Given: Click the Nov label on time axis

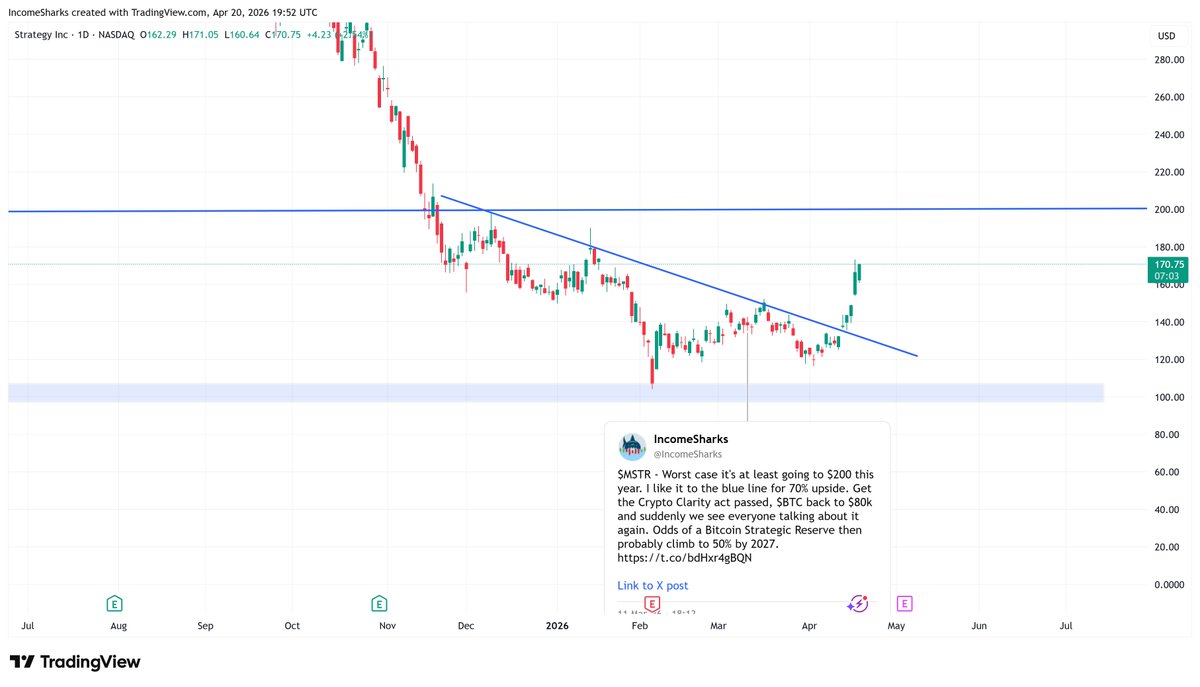Looking at the screenshot, I should pyautogui.click(x=388, y=627).
